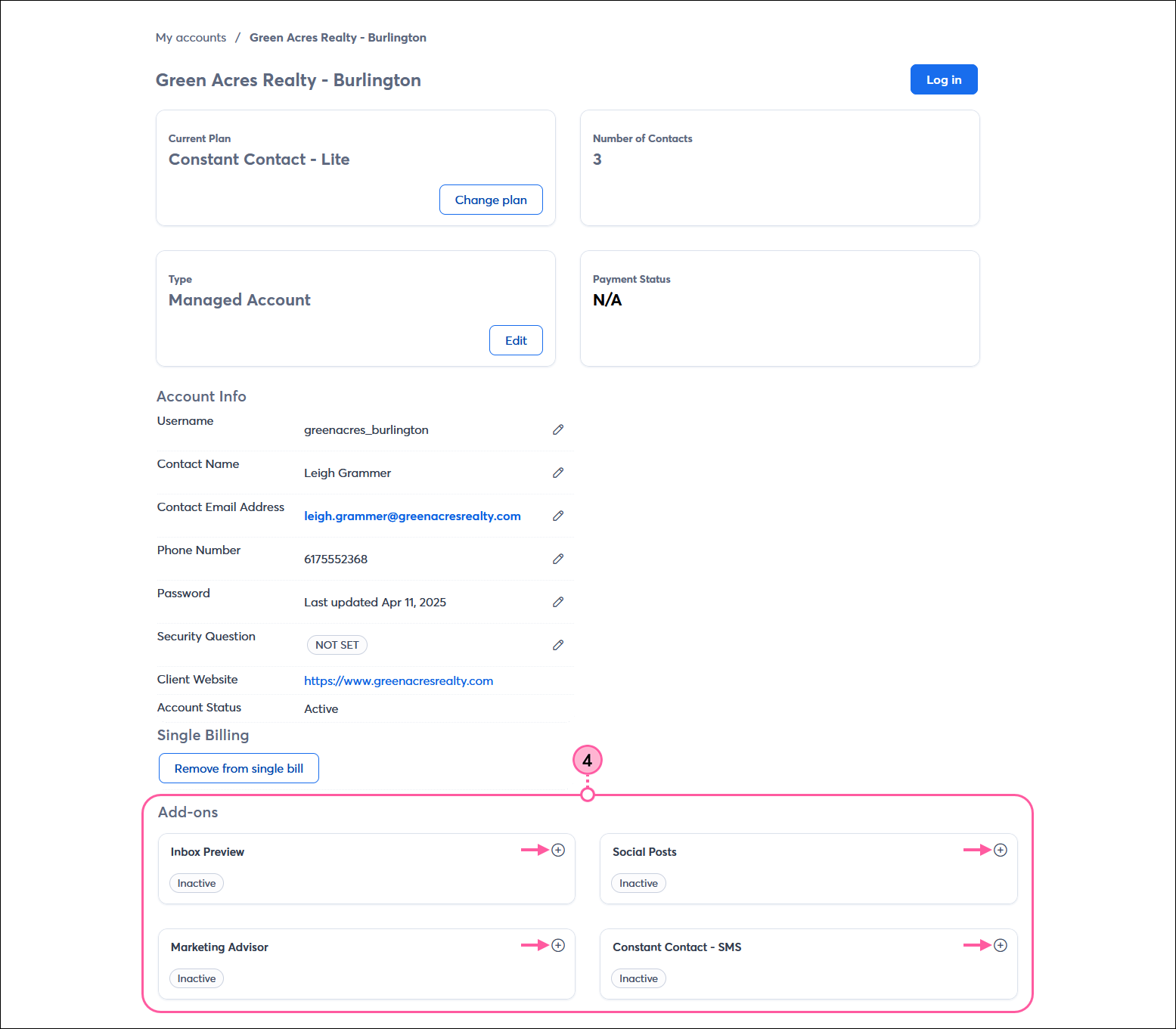Add the Inbox Preview add-on plus icon
Viewport: 1176px width, 1029px height.
[558, 850]
